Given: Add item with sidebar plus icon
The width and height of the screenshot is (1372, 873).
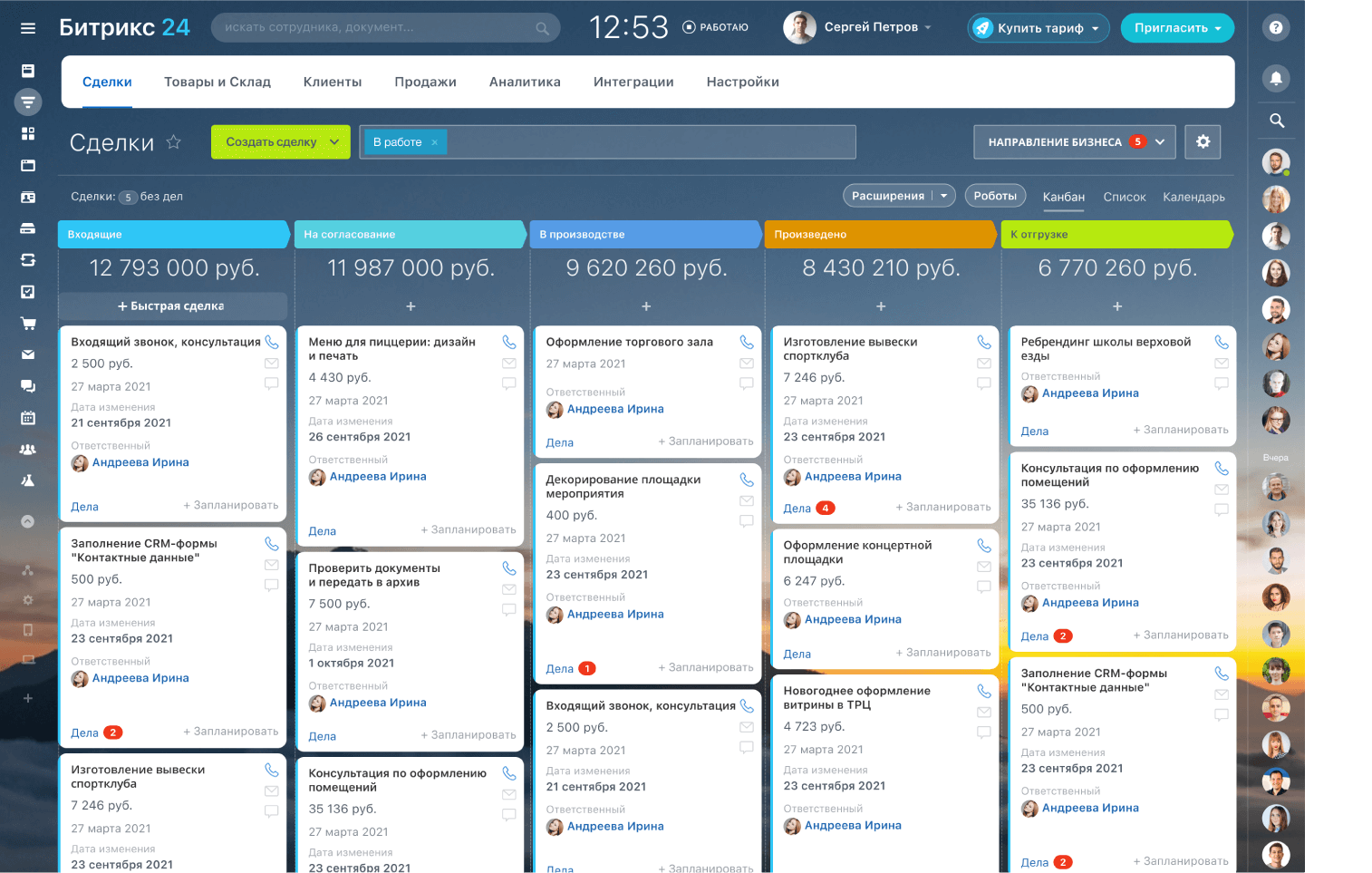Looking at the screenshot, I should (x=28, y=698).
